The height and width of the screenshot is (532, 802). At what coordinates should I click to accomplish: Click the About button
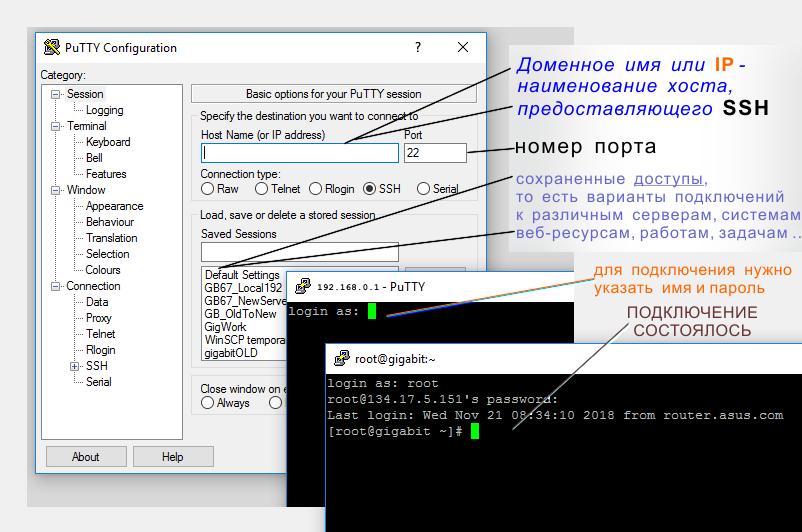click(x=86, y=457)
